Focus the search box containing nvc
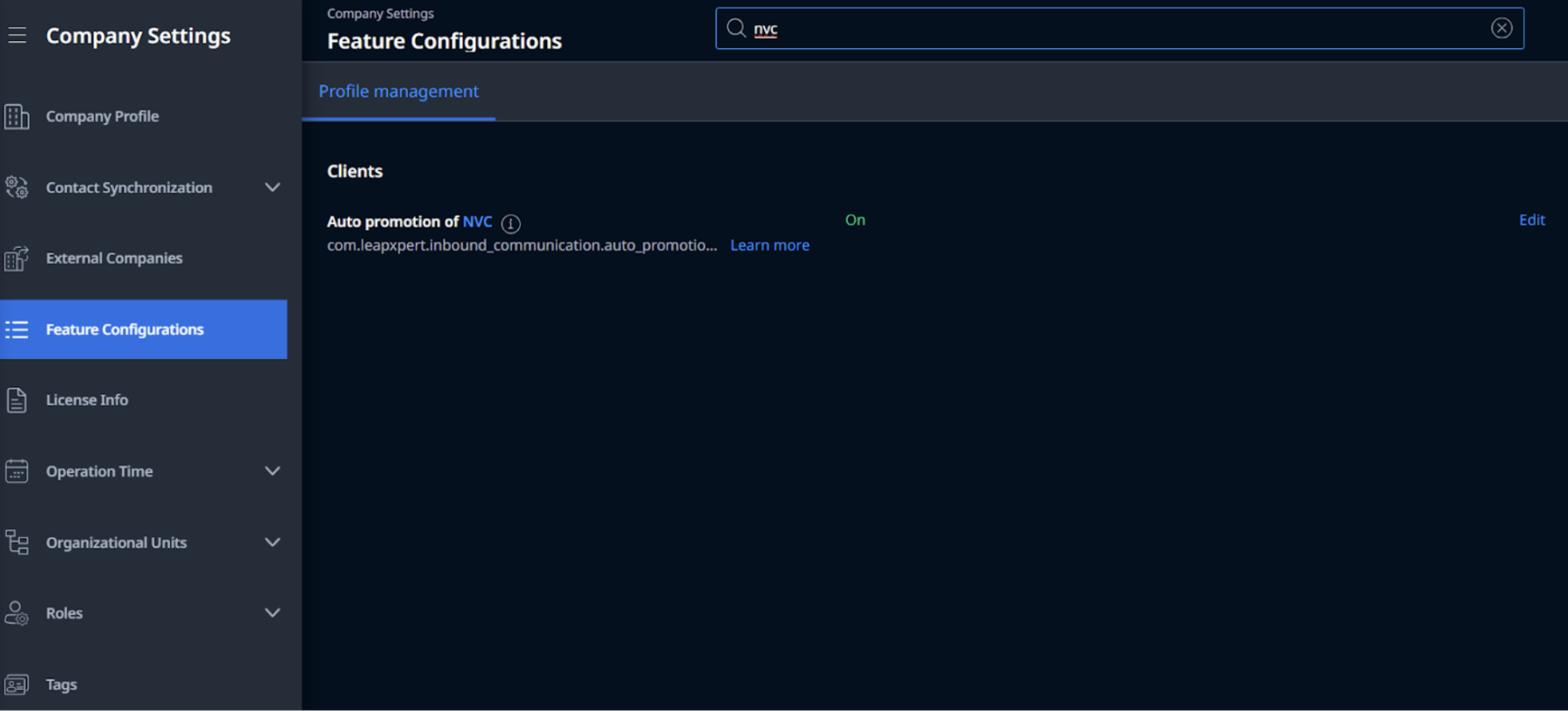 pos(1119,28)
